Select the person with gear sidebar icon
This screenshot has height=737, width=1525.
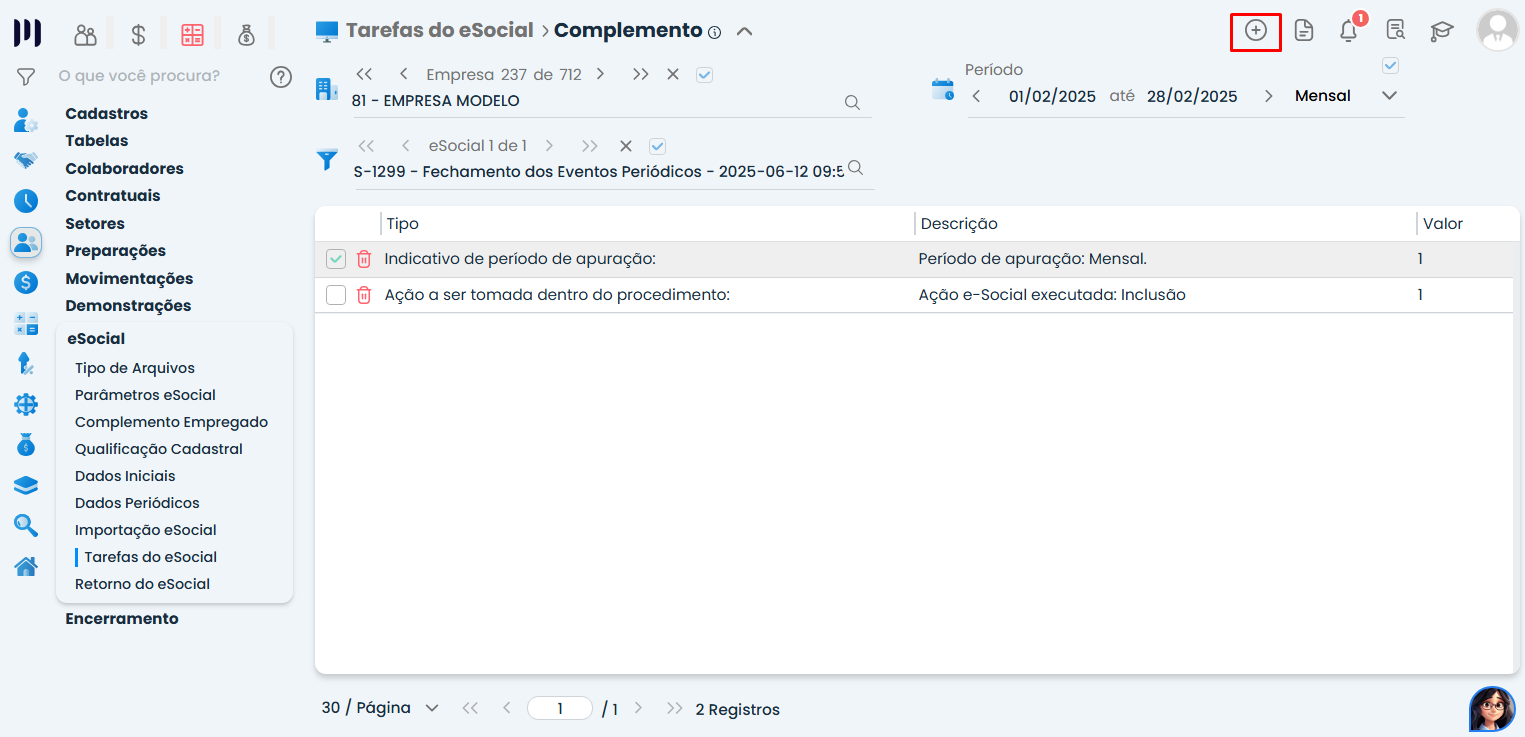26,121
